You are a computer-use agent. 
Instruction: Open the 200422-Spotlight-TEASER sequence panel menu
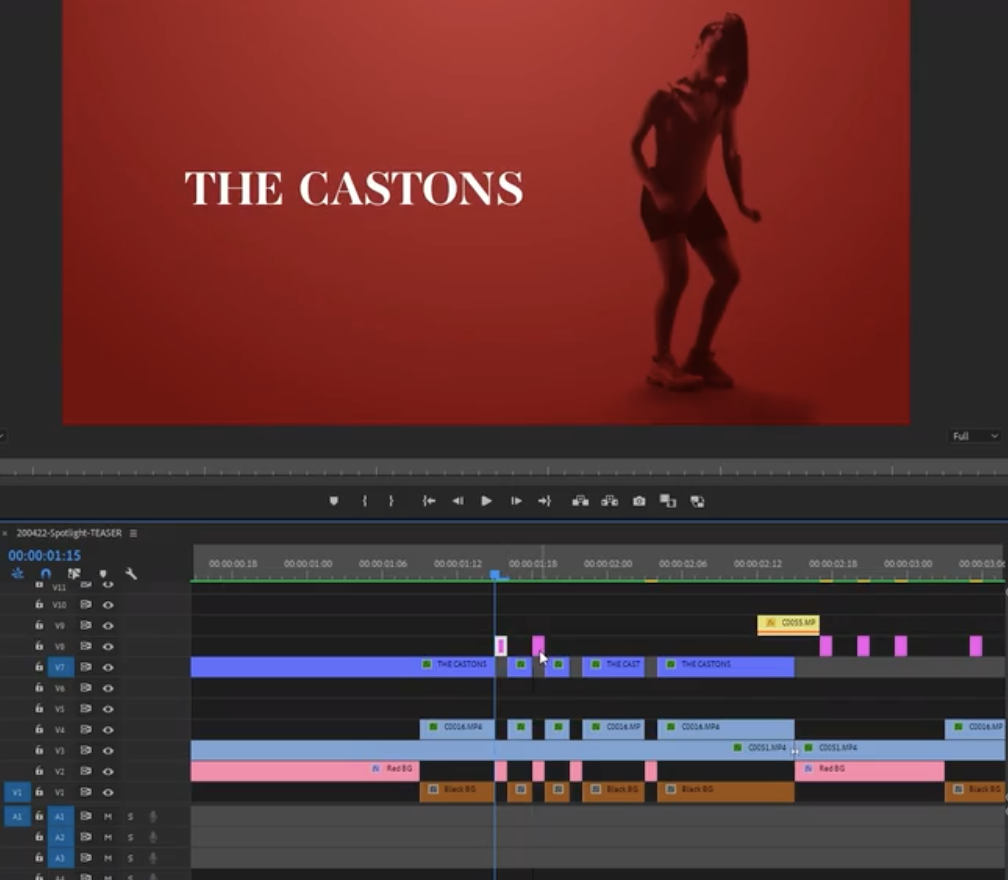[133, 533]
